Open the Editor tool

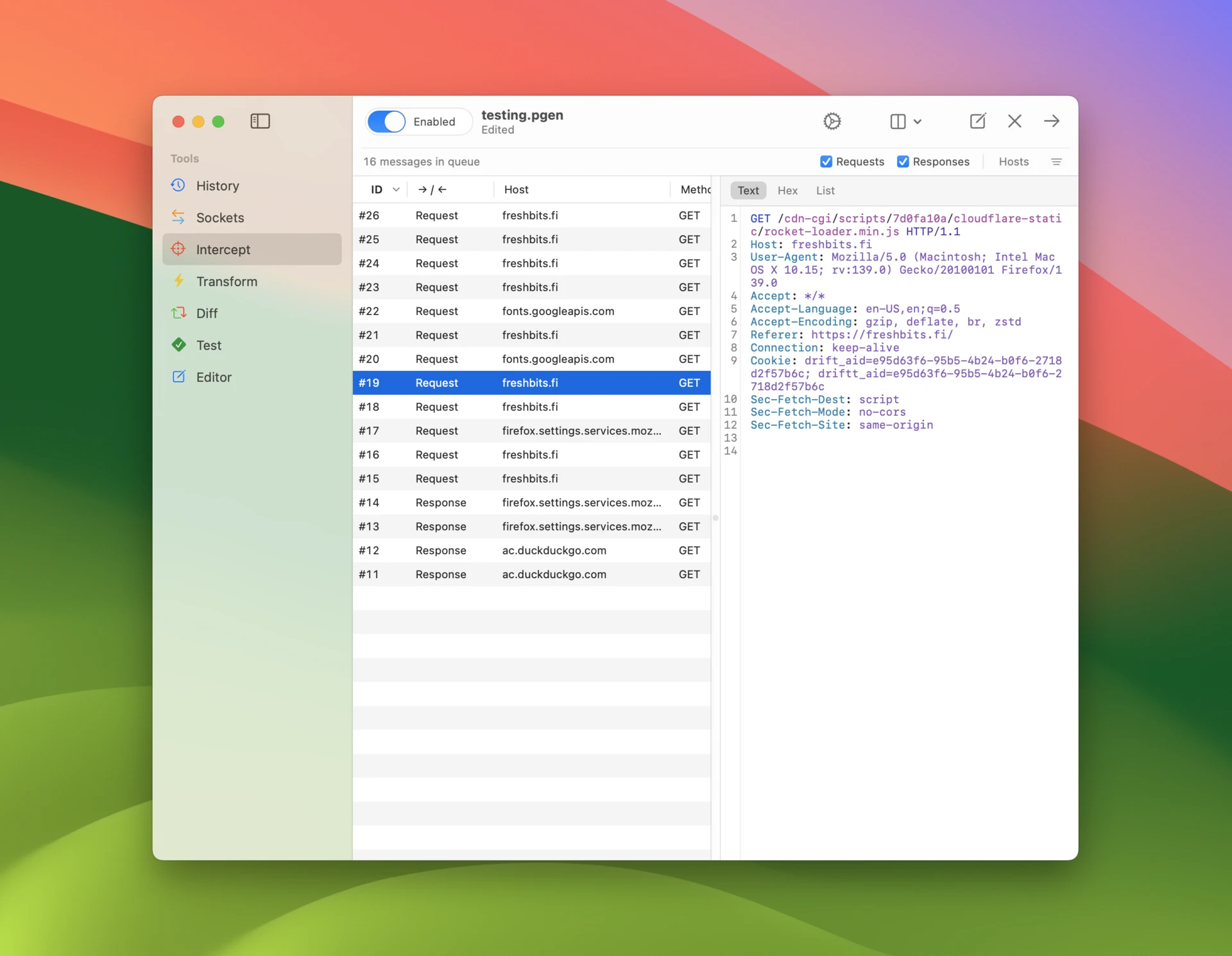pyautogui.click(x=213, y=377)
